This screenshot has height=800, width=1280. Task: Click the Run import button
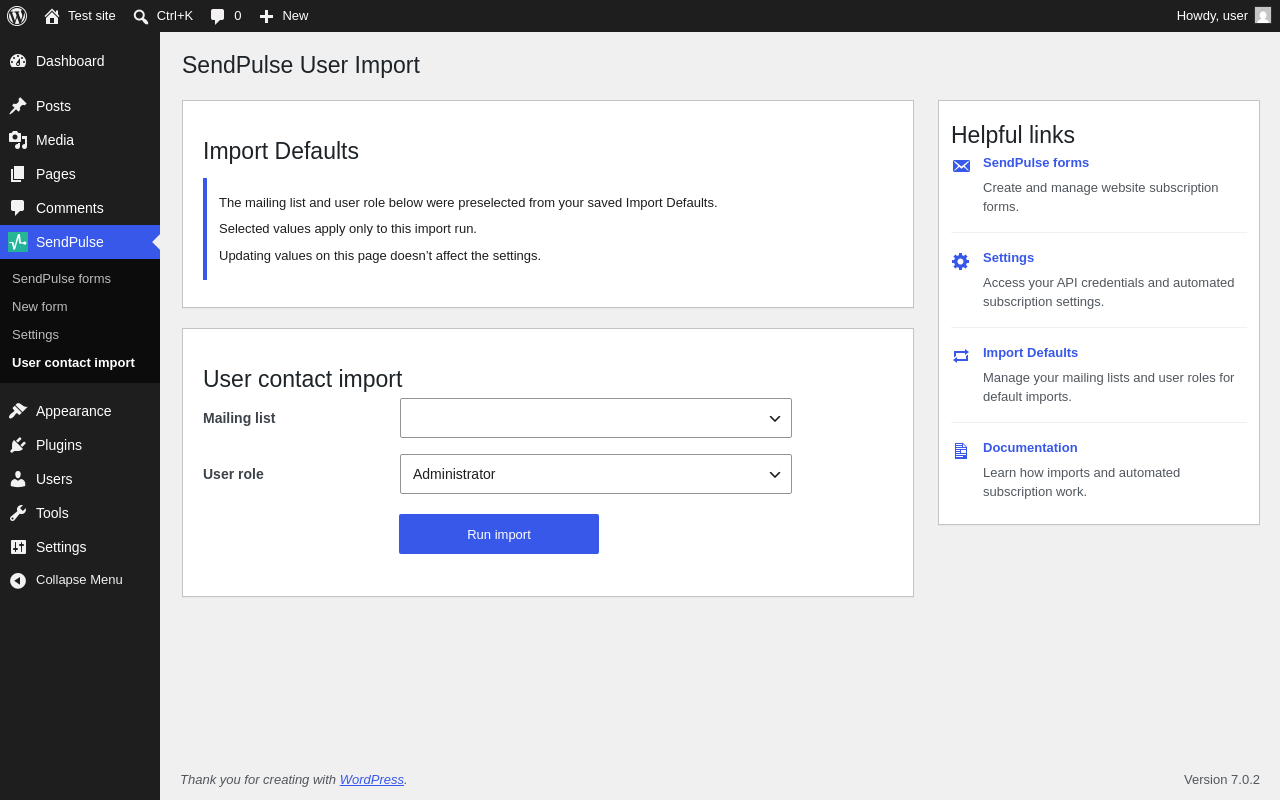pyautogui.click(x=499, y=534)
